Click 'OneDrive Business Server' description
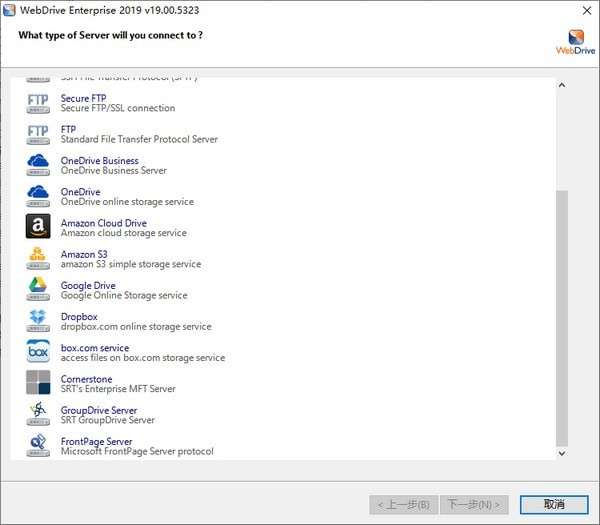The image size is (600, 525). [114, 170]
